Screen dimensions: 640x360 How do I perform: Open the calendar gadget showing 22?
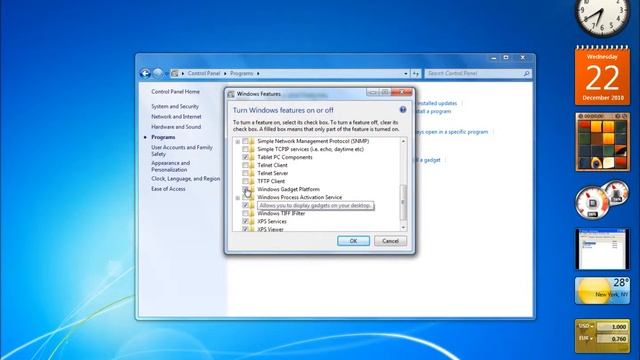(602, 76)
